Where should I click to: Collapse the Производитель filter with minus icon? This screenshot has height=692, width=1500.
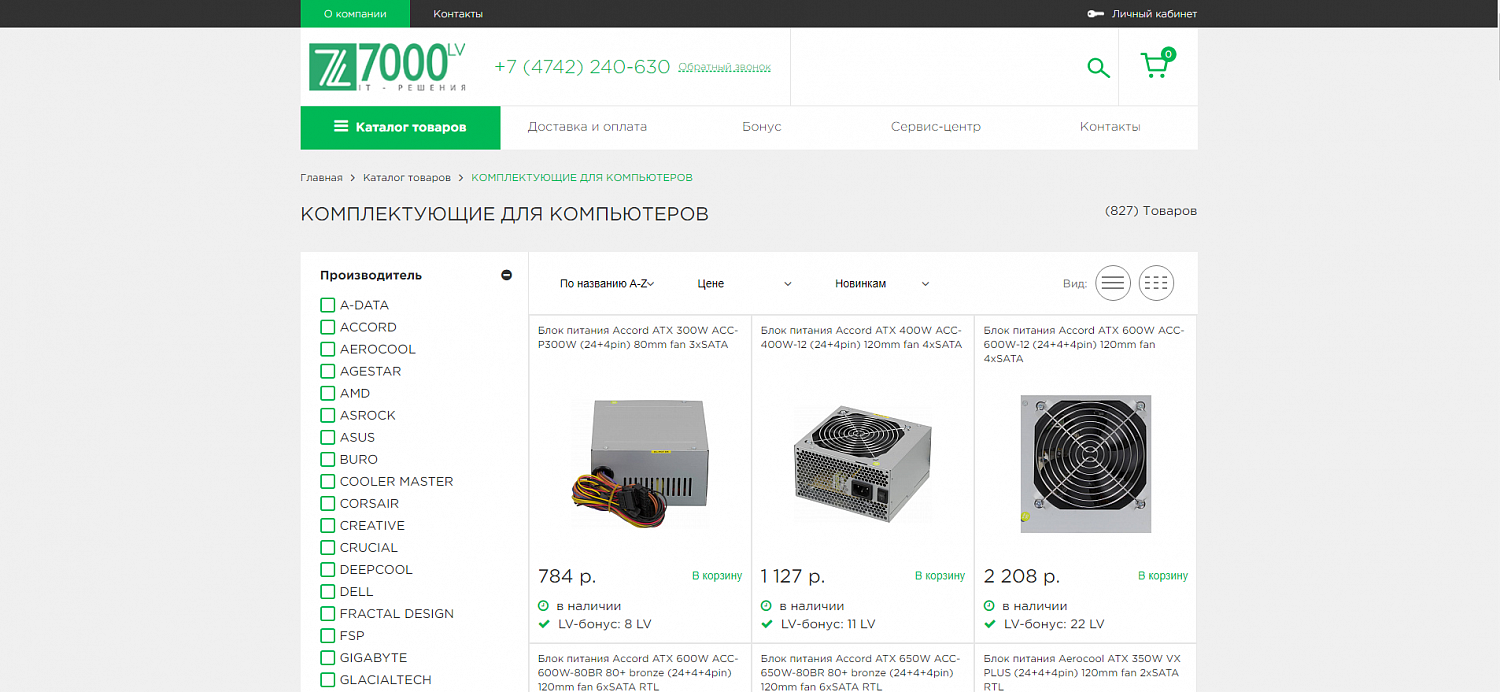[506, 275]
